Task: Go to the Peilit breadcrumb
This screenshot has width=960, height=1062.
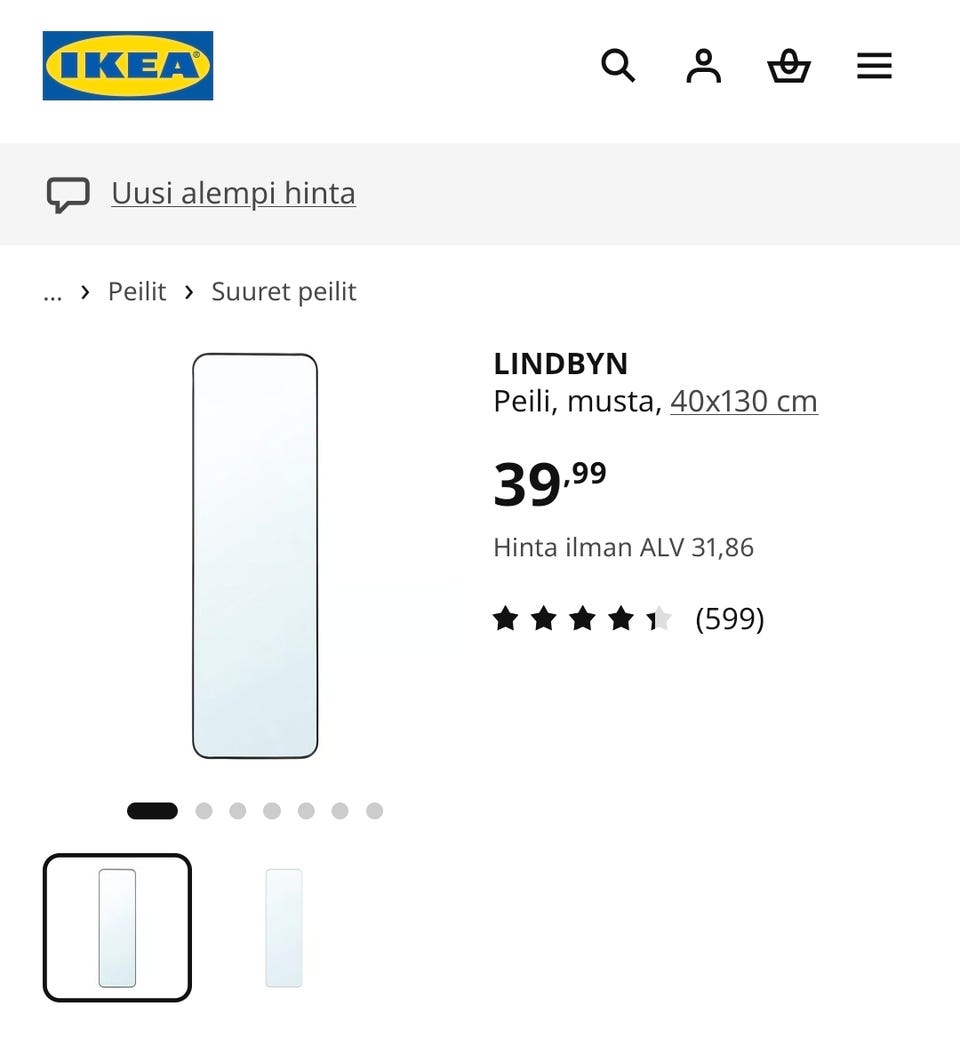Action: click(x=137, y=291)
